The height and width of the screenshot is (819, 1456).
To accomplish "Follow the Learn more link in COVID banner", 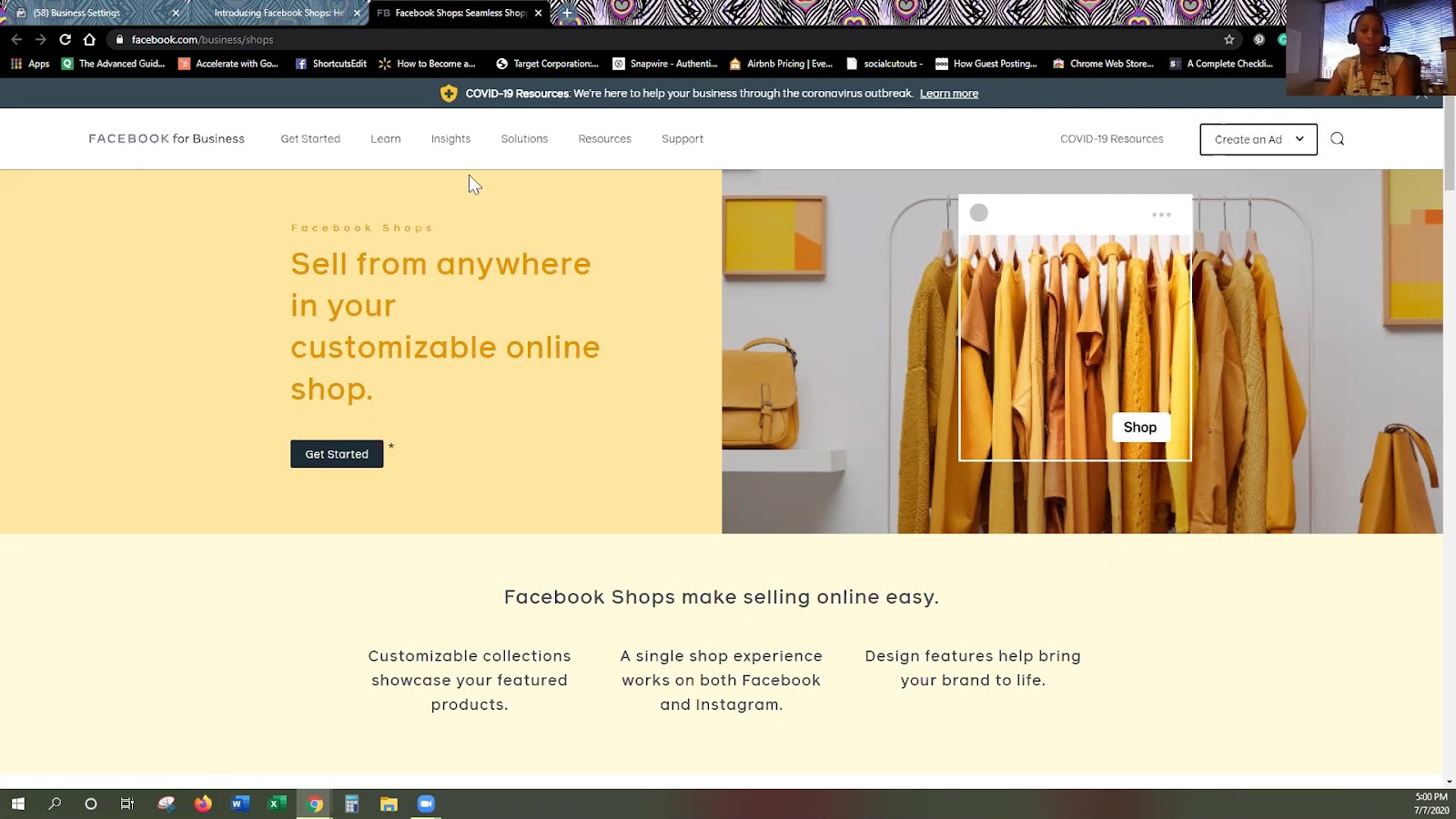I will [x=949, y=93].
